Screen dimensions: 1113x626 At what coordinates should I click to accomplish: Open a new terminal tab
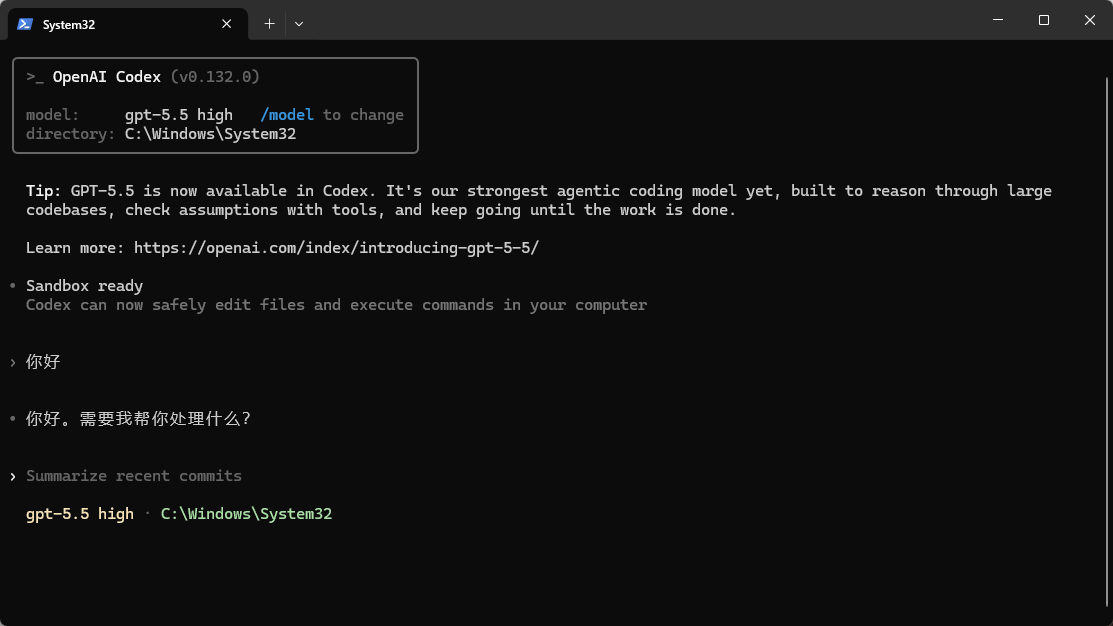click(269, 24)
